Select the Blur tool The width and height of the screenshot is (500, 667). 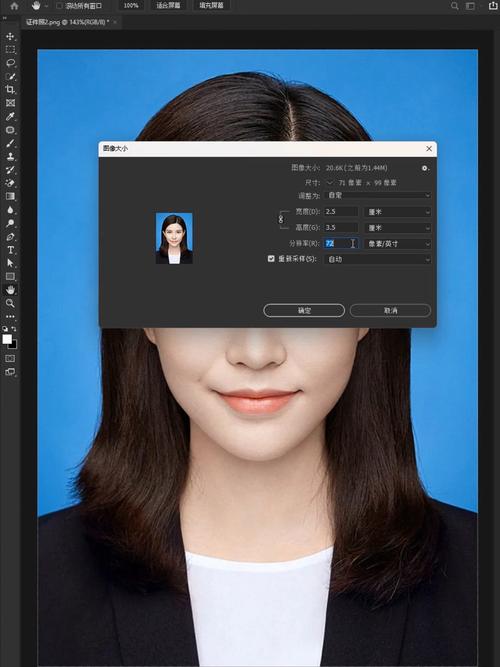pos(10,210)
